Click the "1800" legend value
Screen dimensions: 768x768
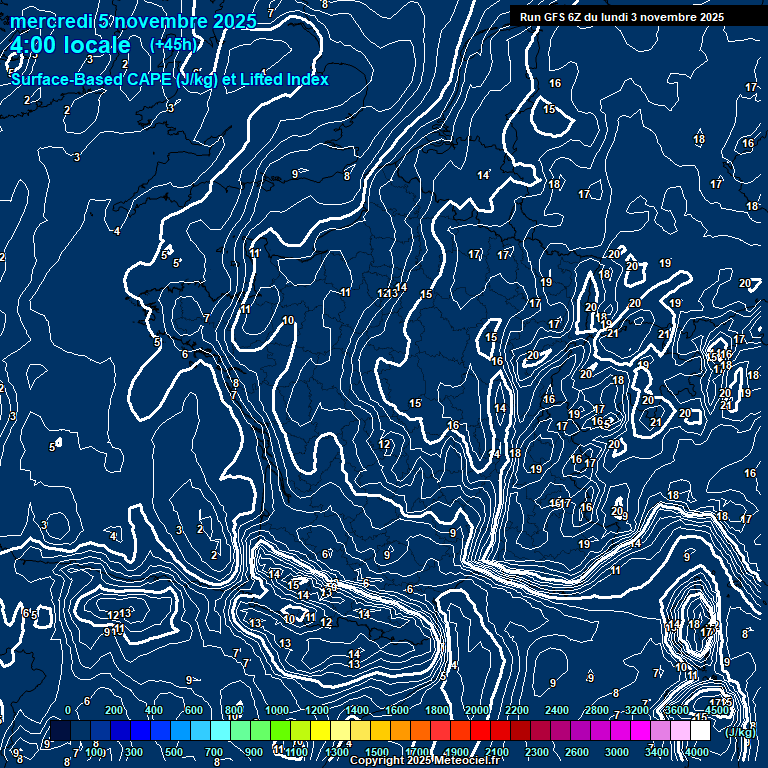437,710
